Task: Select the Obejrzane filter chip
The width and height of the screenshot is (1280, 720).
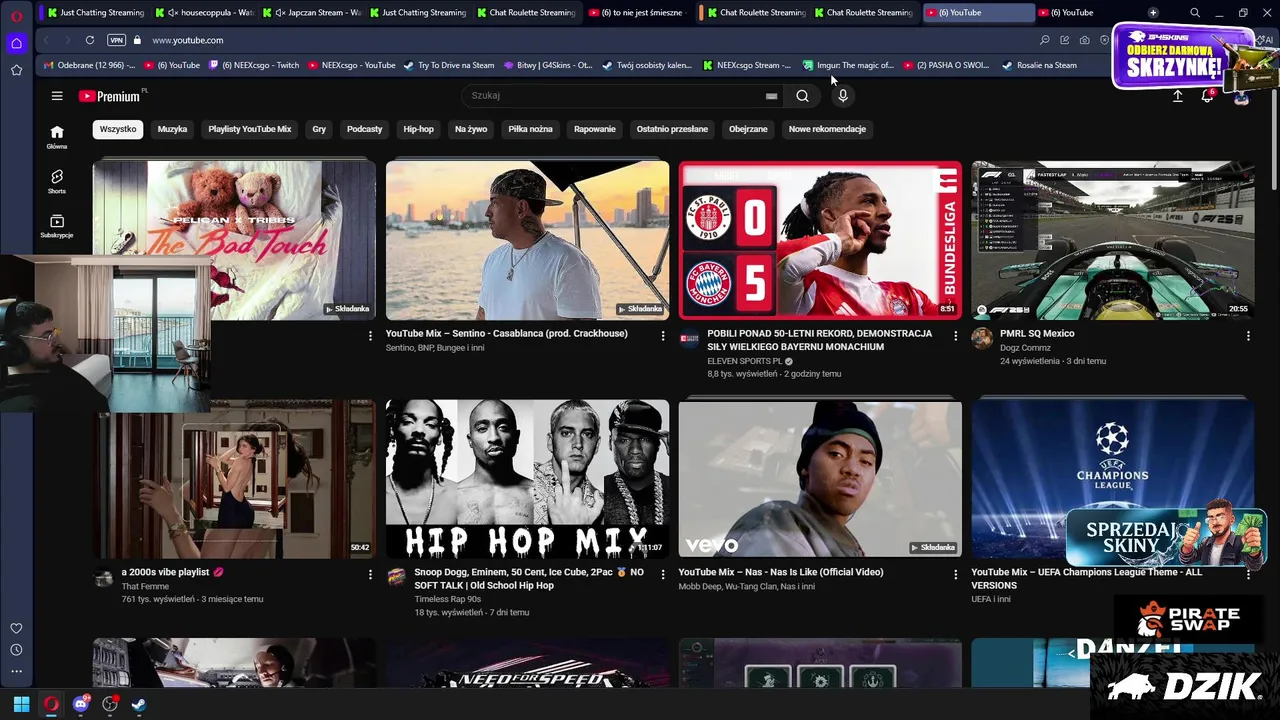Action: pos(748,129)
